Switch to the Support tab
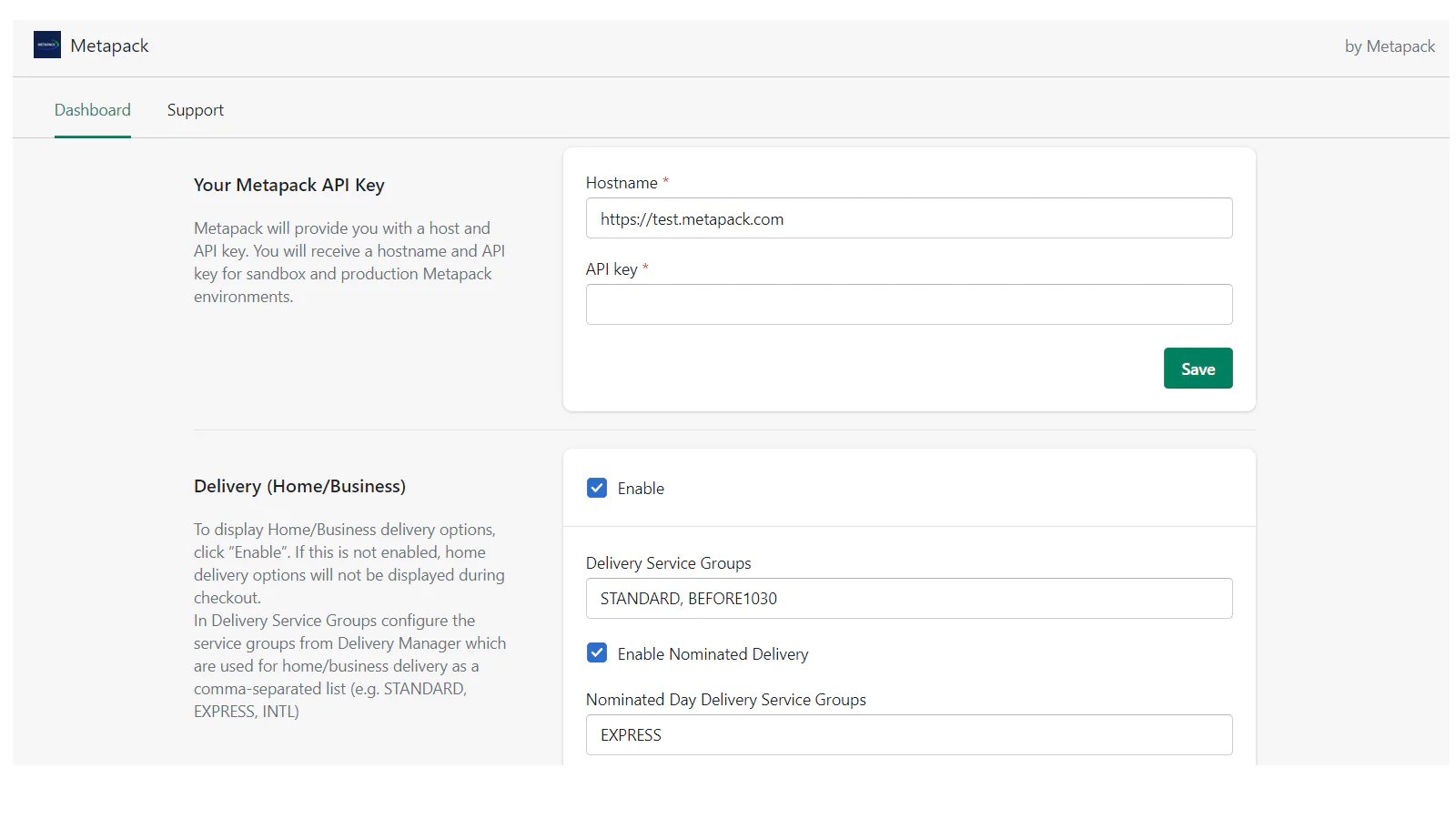 196,110
